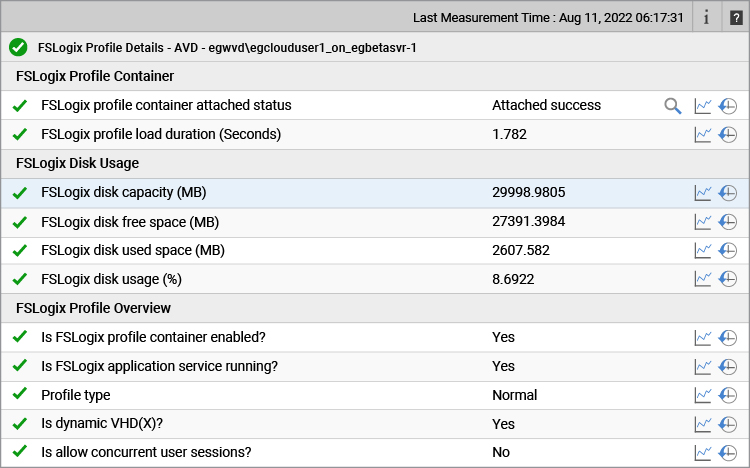Click green checkmark beside profile container attached status
The height and width of the screenshot is (468, 750).
pos(20,105)
